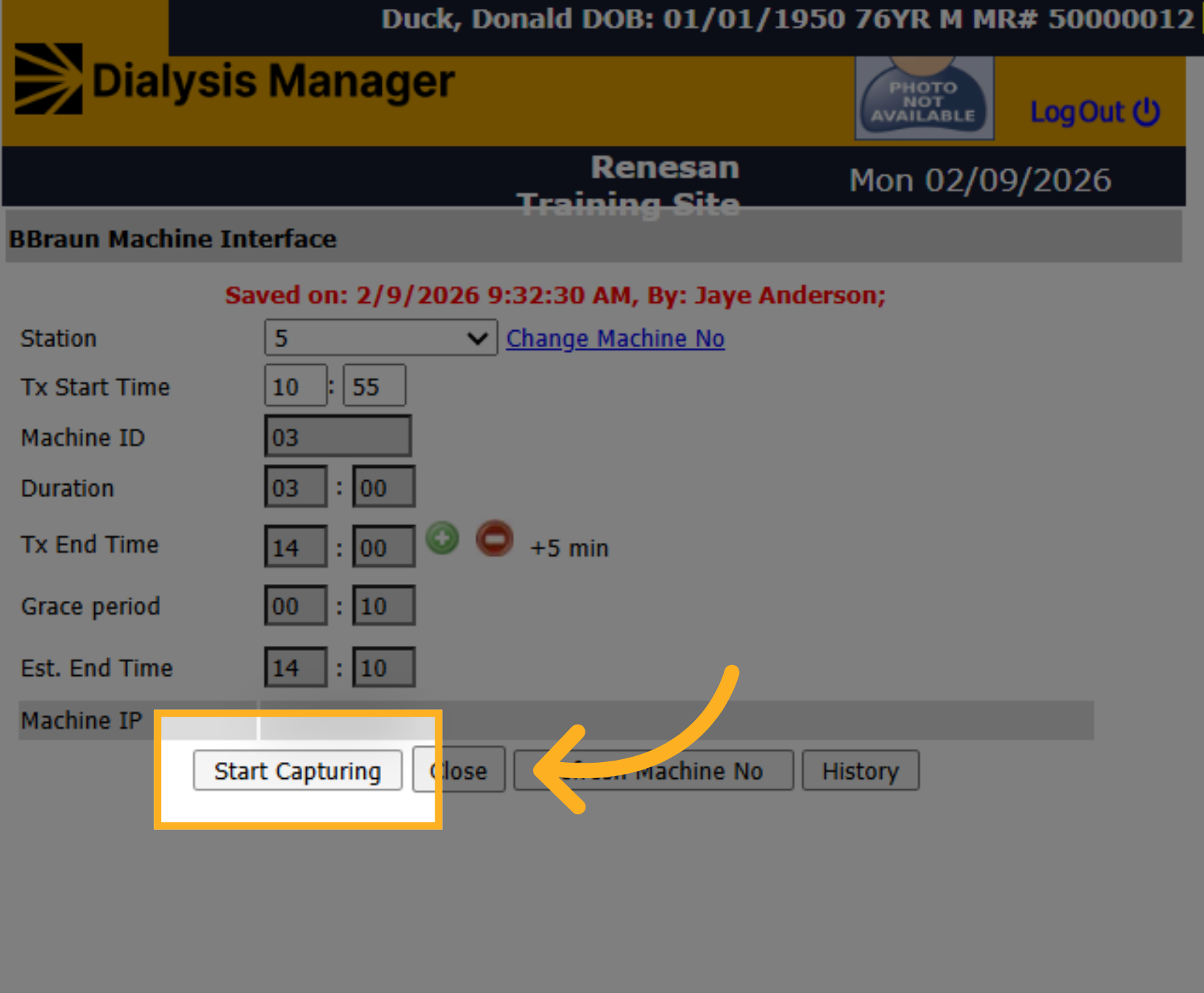Image resolution: width=1204 pixels, height=993 pixels.
Task: Click the Est. End Time label
Action: (96, 668)
